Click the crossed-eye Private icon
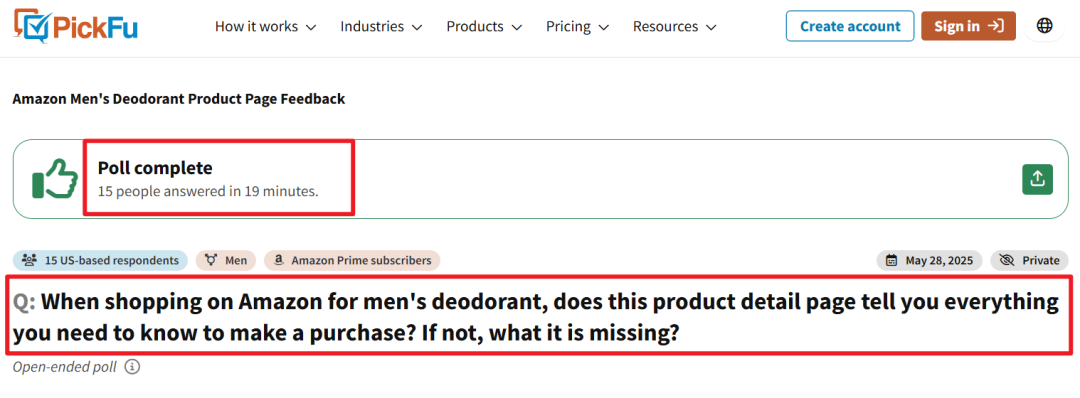Viewport: 1080px width, 398px height. (x=1007, y=260)
